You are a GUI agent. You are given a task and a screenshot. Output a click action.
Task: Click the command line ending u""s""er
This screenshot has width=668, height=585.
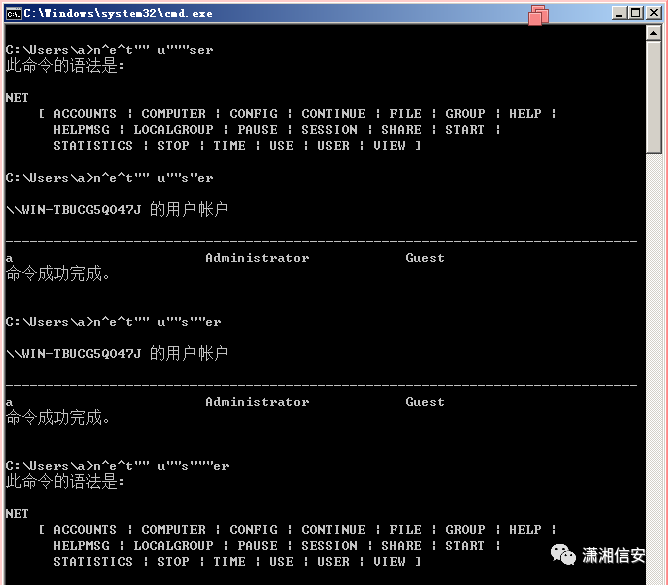pyautogui.click(x=157, y=322)
